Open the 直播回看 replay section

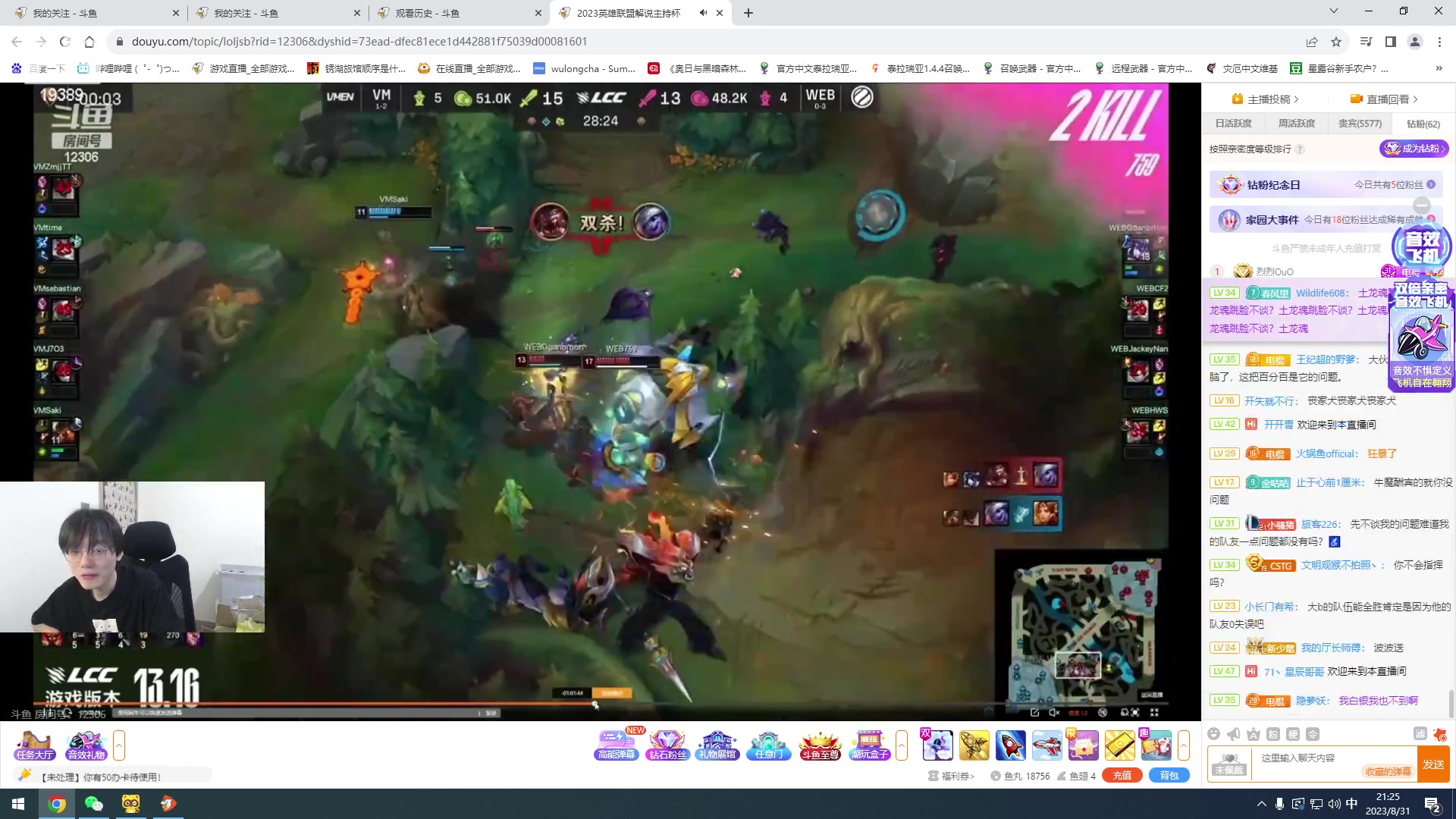1384,99
